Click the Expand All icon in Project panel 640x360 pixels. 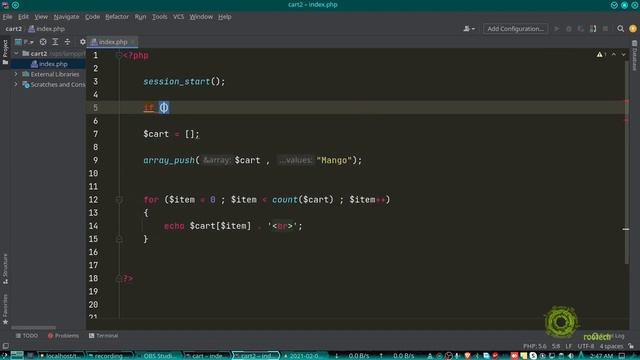click(x=55, y=42)
